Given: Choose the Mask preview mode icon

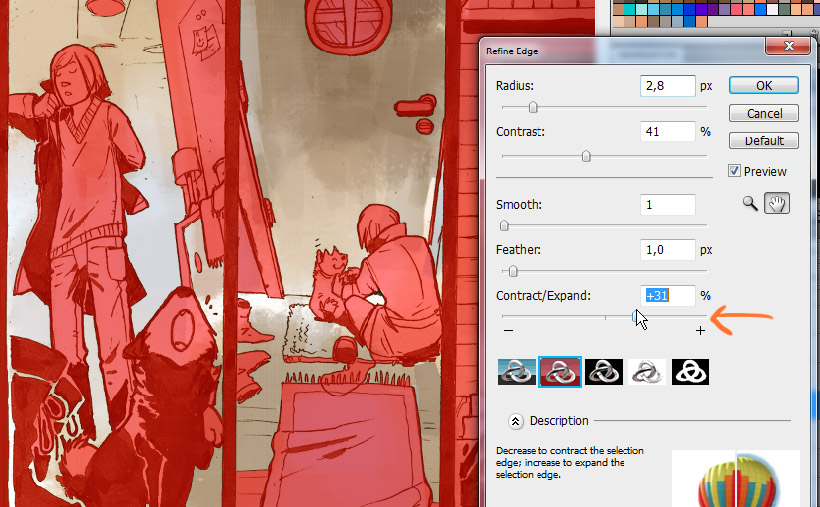Looking at the screenshot, I should (690, 372).
